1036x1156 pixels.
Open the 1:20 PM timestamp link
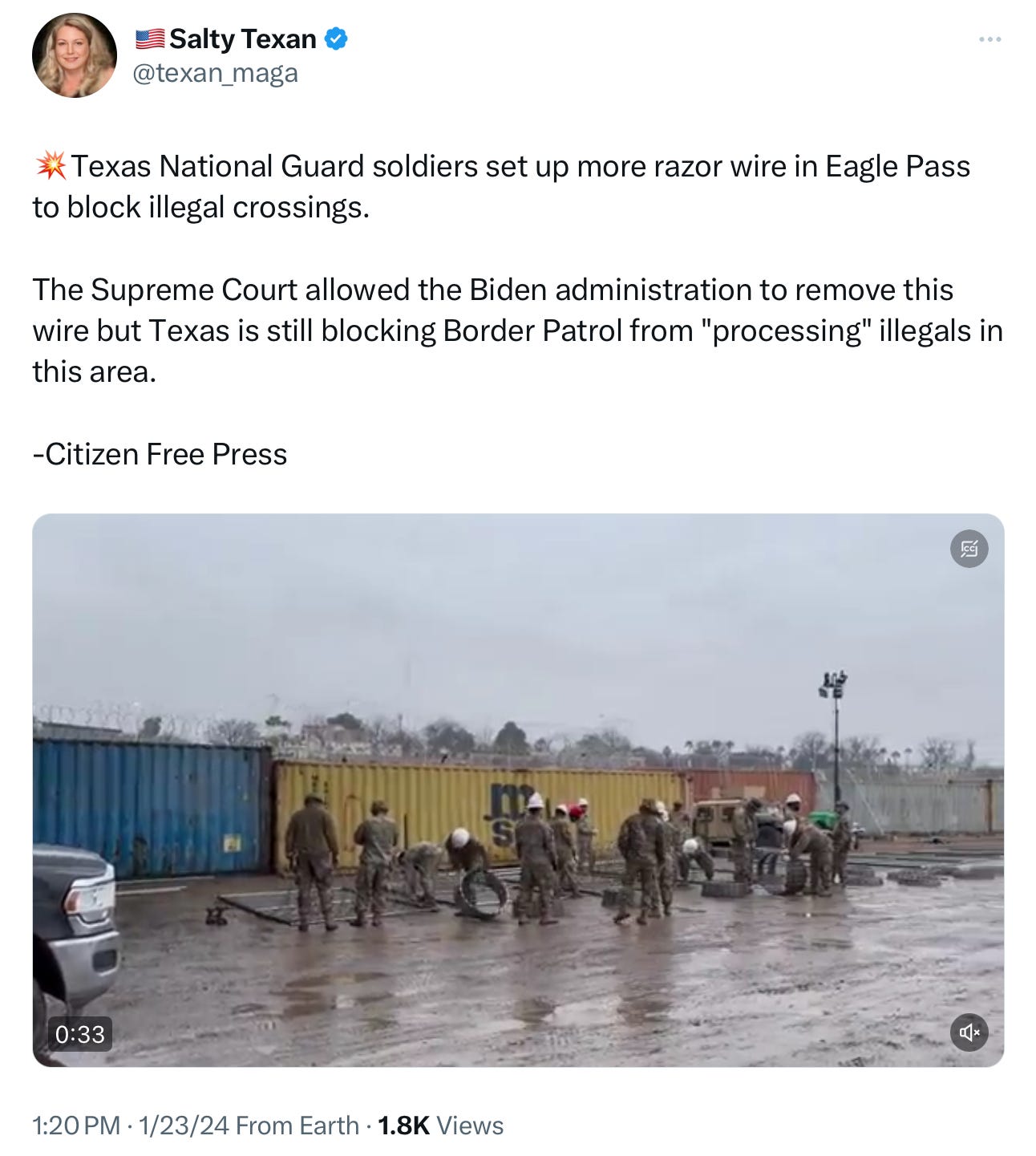(76, 1126)
